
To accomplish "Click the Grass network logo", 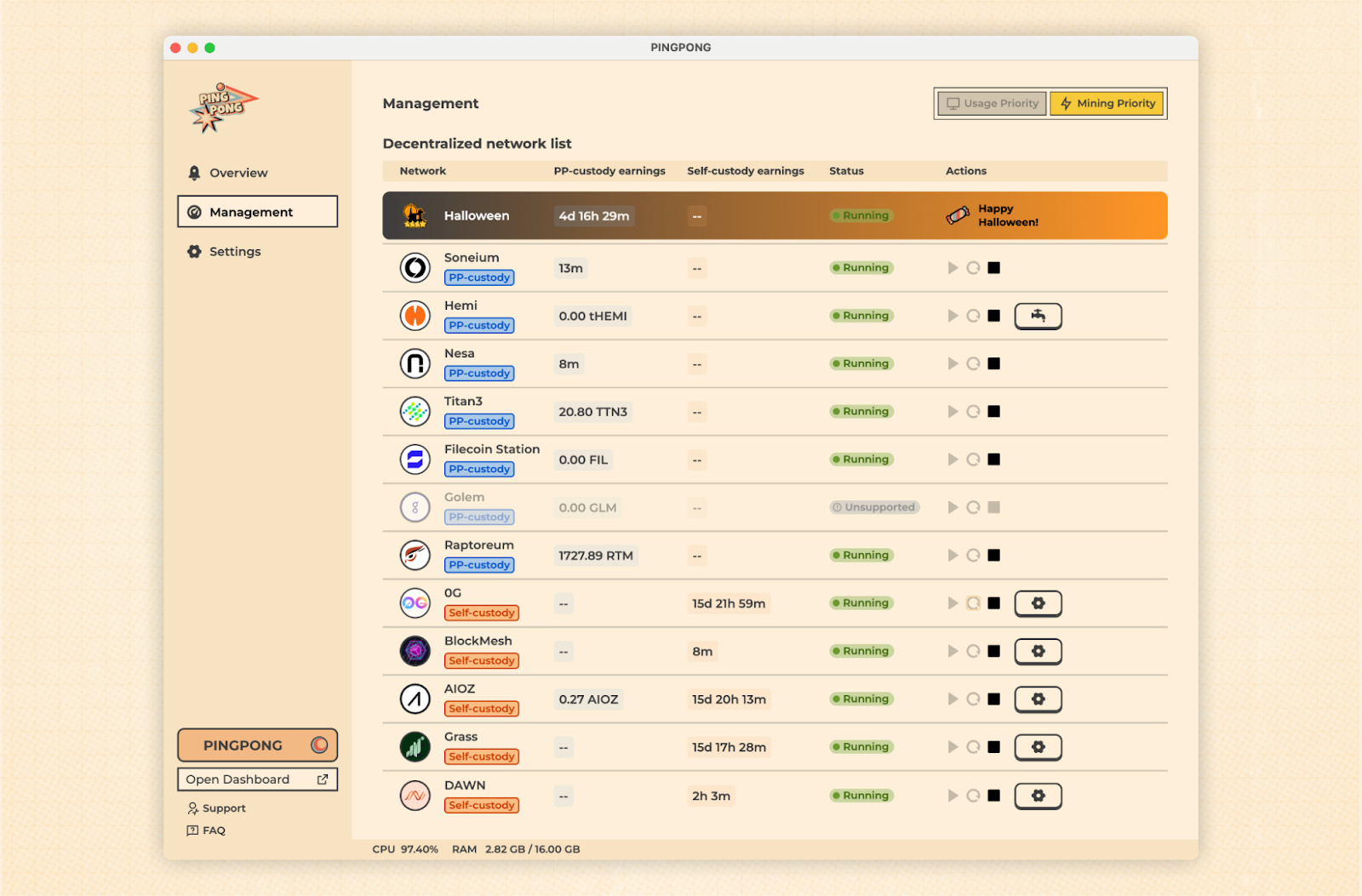I will (415, 747).
